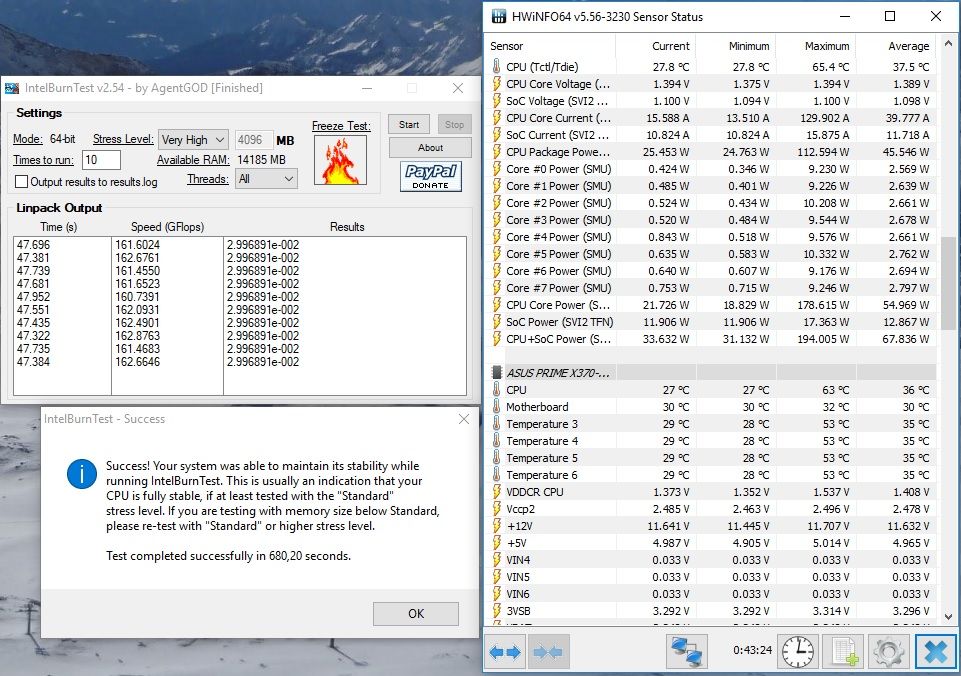The height and width of the screenshot is (676, 961).
Task: Click the Available RAM label
Action: pos(193,160)
